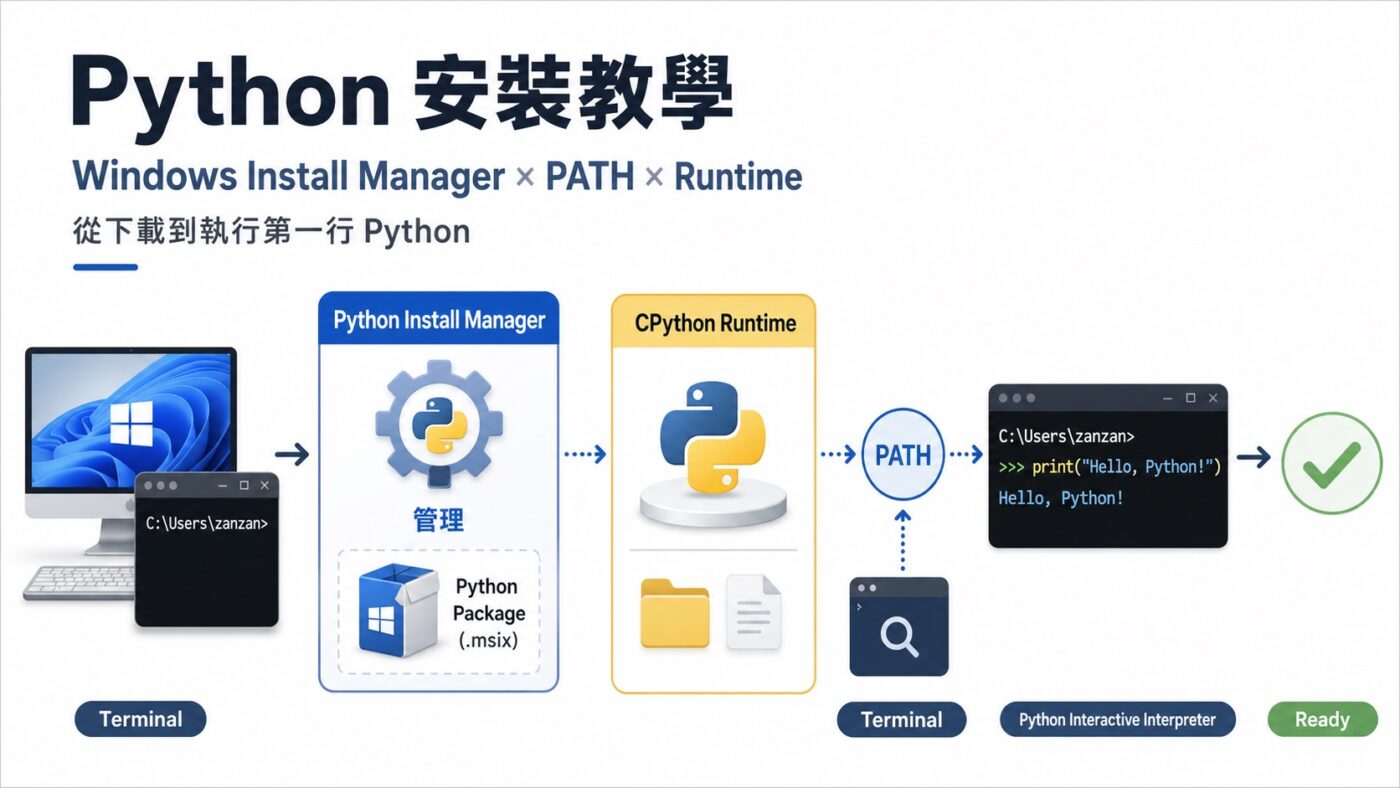This screenshot has width=1400, height=788.
Task: Click the magnifier search terminal icon
Action: click(899, 626)
